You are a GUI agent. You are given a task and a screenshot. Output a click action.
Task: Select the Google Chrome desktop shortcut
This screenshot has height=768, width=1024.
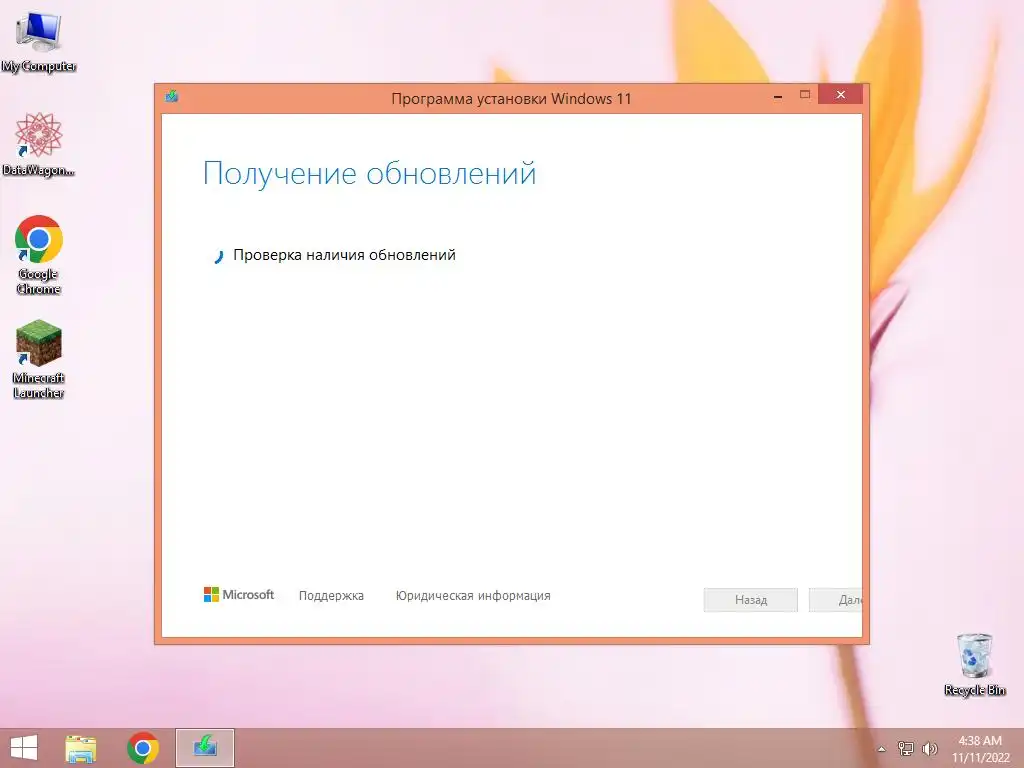[39, 255]
